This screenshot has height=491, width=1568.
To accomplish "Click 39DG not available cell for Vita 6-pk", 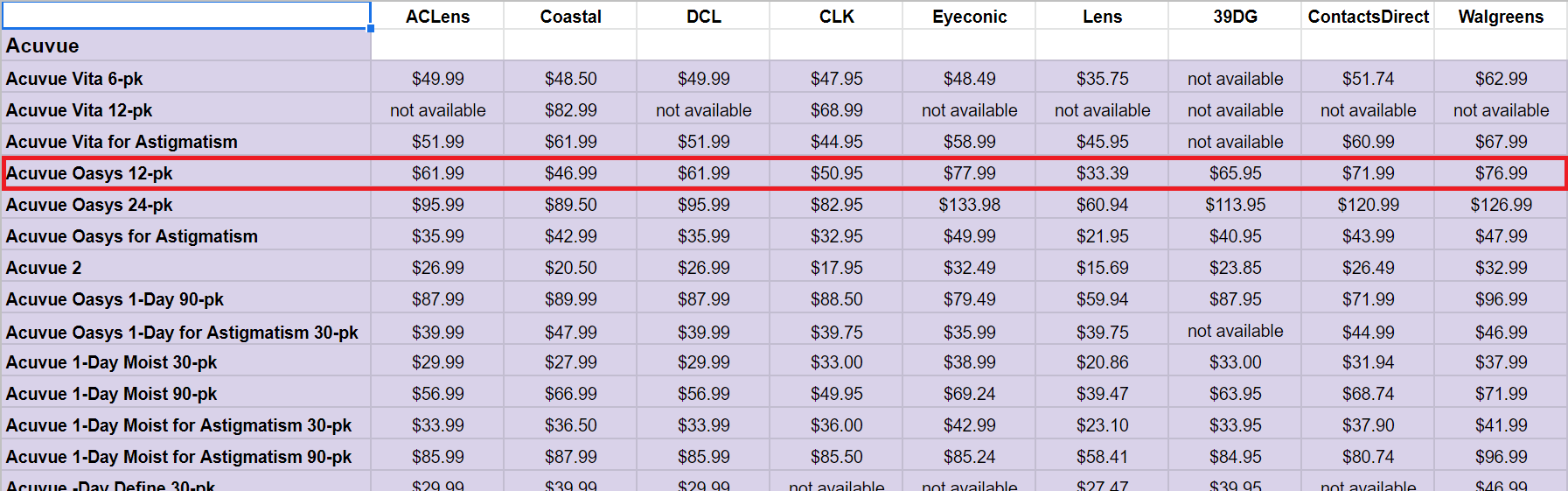I will tap(1235, 78).
